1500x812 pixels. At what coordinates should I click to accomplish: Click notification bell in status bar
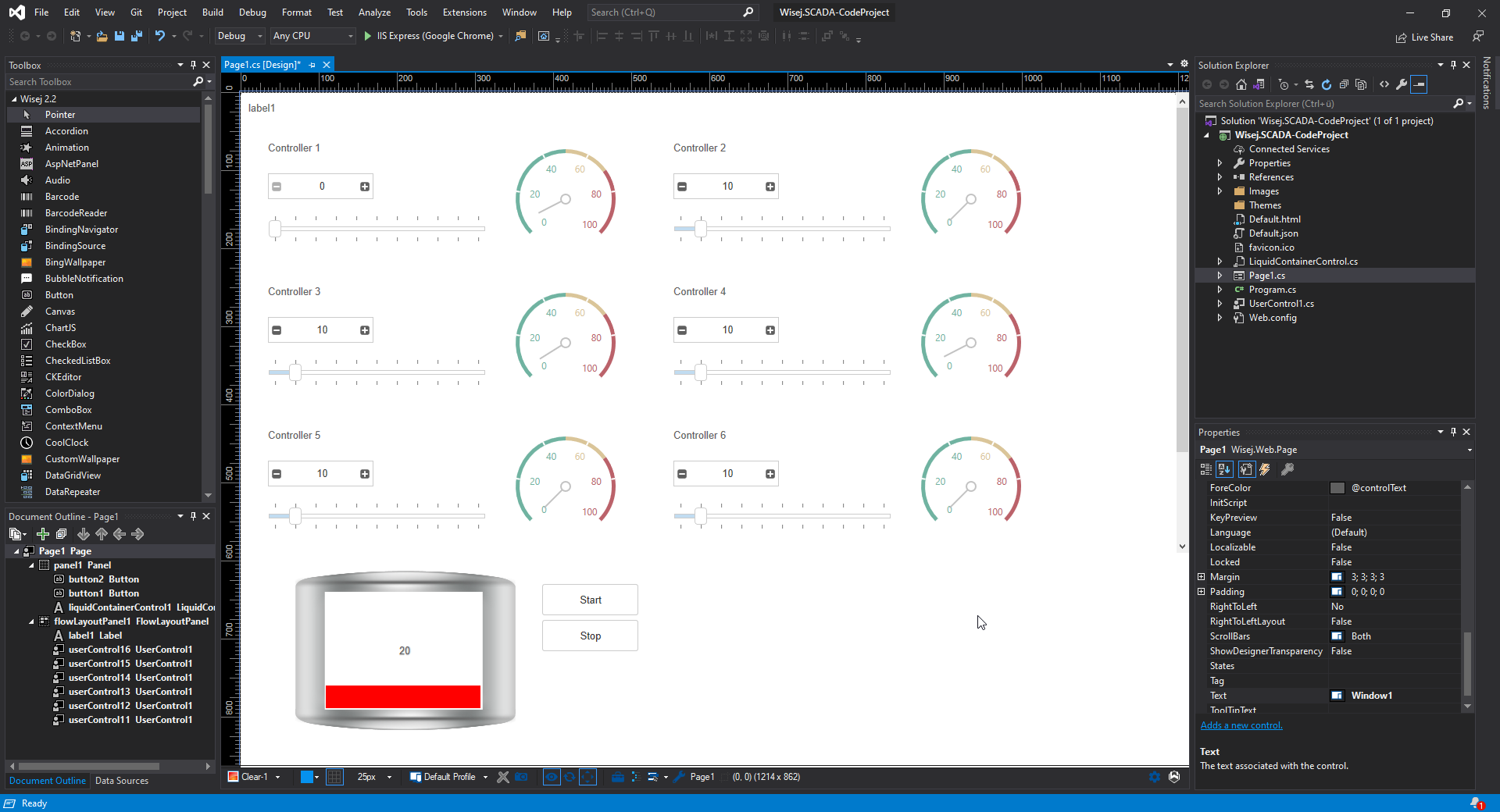(1477, 803)
